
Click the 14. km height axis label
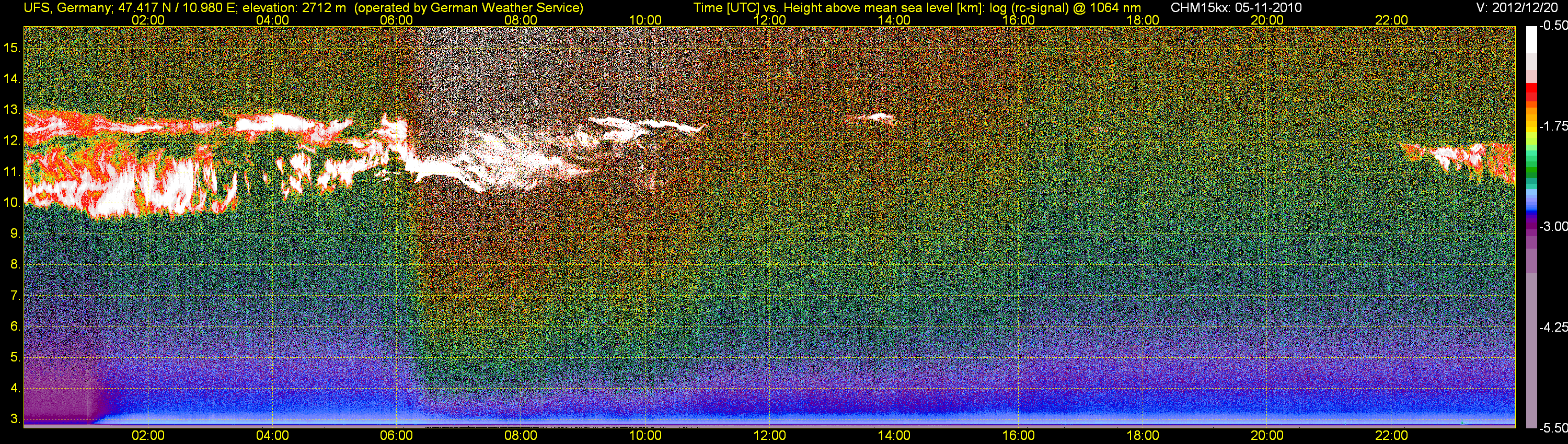click(x=12, y=79)
